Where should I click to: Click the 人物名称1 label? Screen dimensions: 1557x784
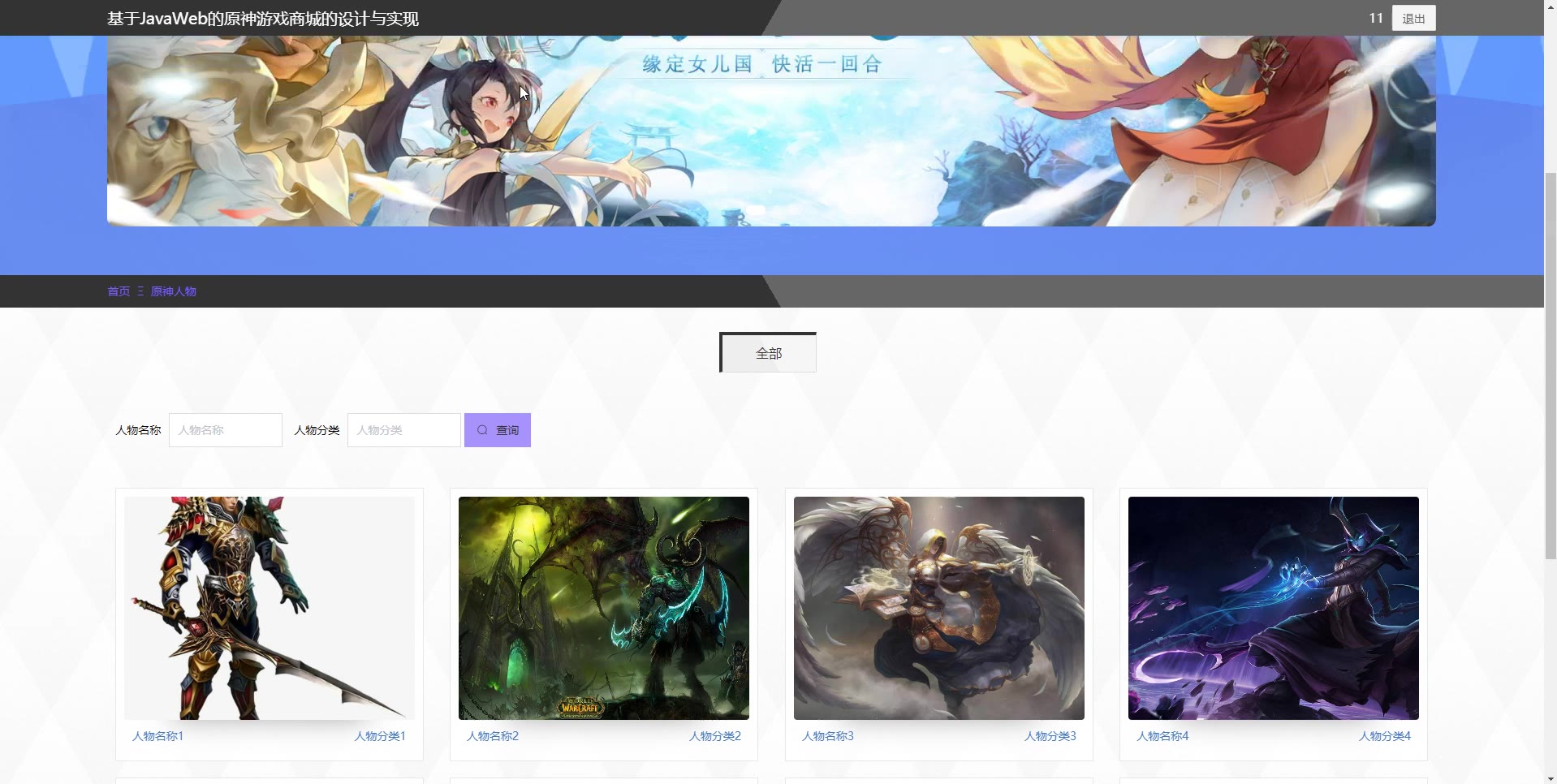pos(158,736)
